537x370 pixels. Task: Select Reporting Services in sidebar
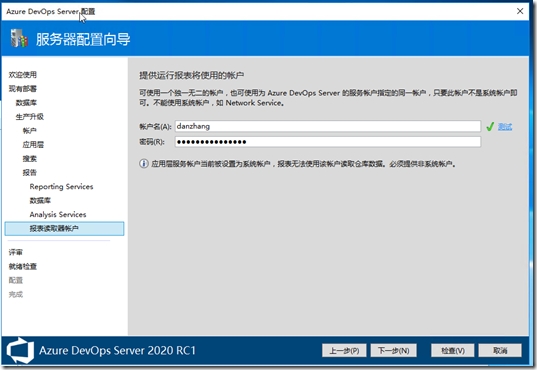(61, 187)
